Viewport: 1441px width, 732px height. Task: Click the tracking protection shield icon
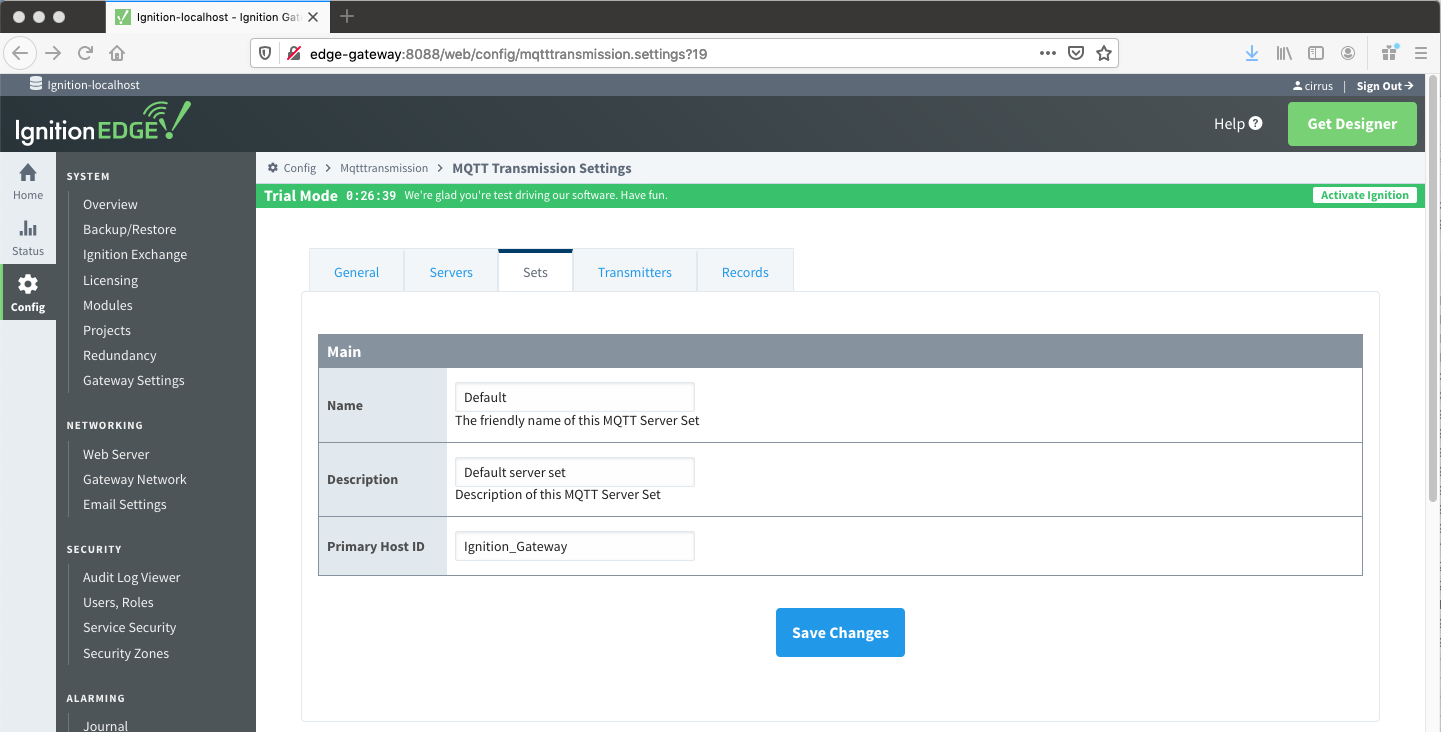click(266, 53)
